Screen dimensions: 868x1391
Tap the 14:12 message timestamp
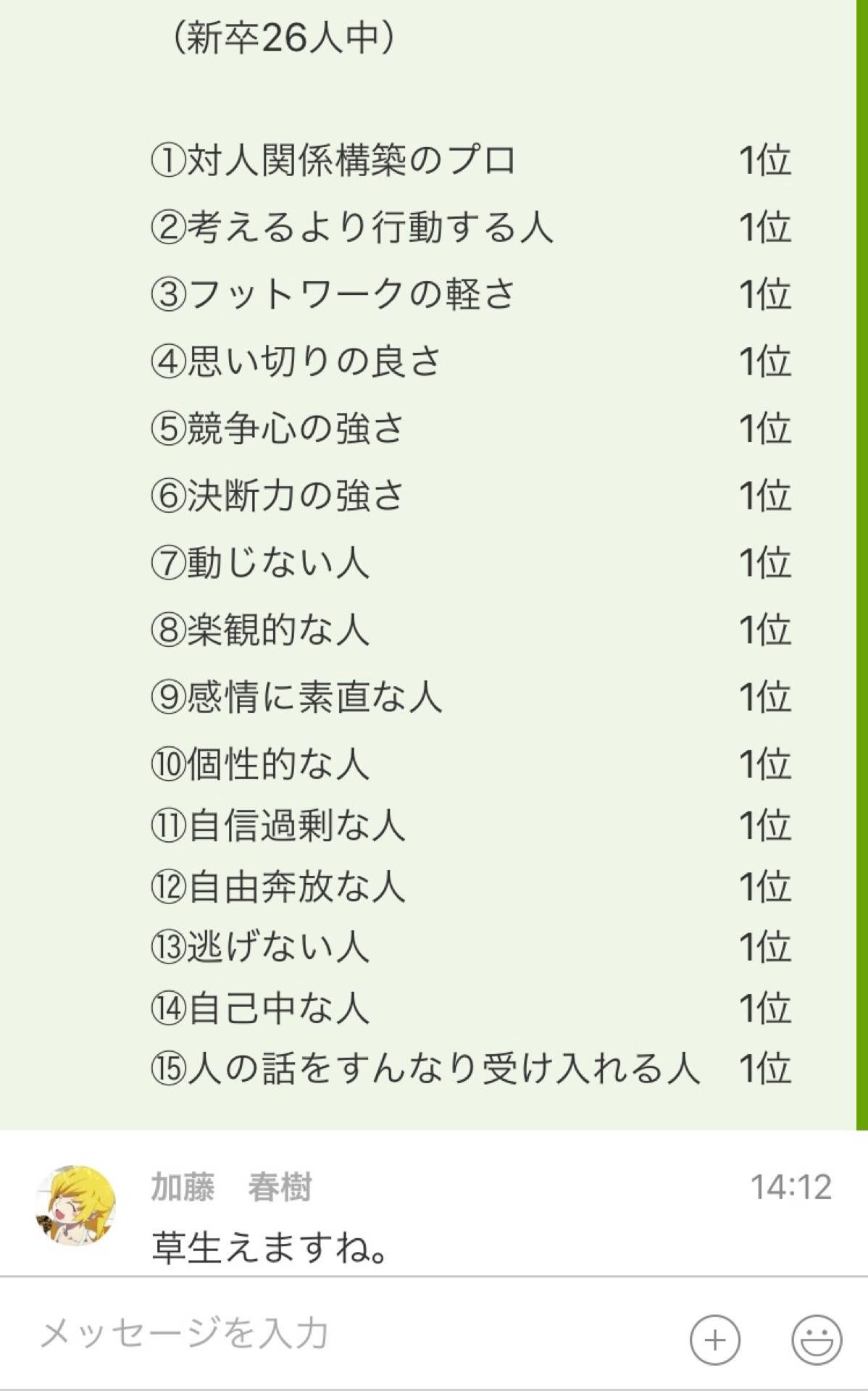coord(790,1188)
